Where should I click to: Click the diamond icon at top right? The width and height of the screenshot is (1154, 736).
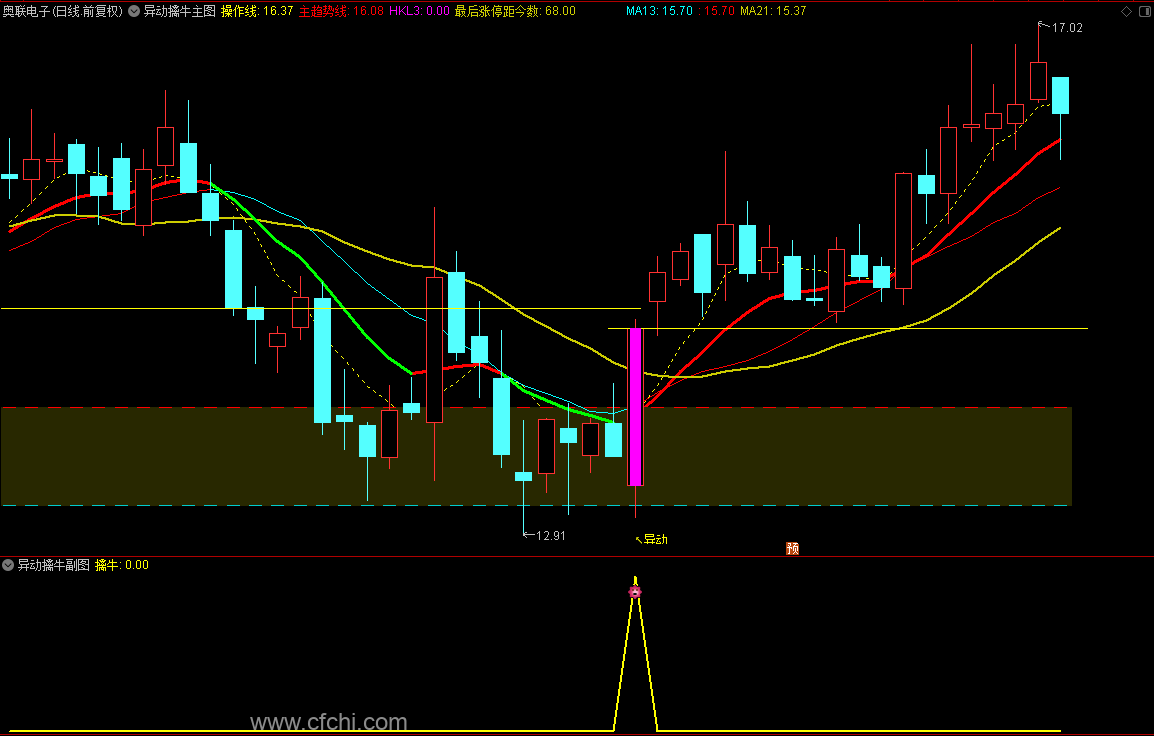(1126, 11)
